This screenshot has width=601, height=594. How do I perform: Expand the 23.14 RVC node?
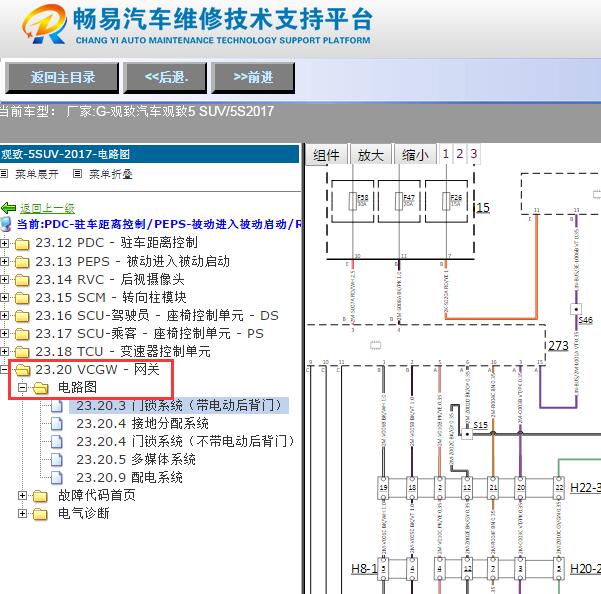4,279
